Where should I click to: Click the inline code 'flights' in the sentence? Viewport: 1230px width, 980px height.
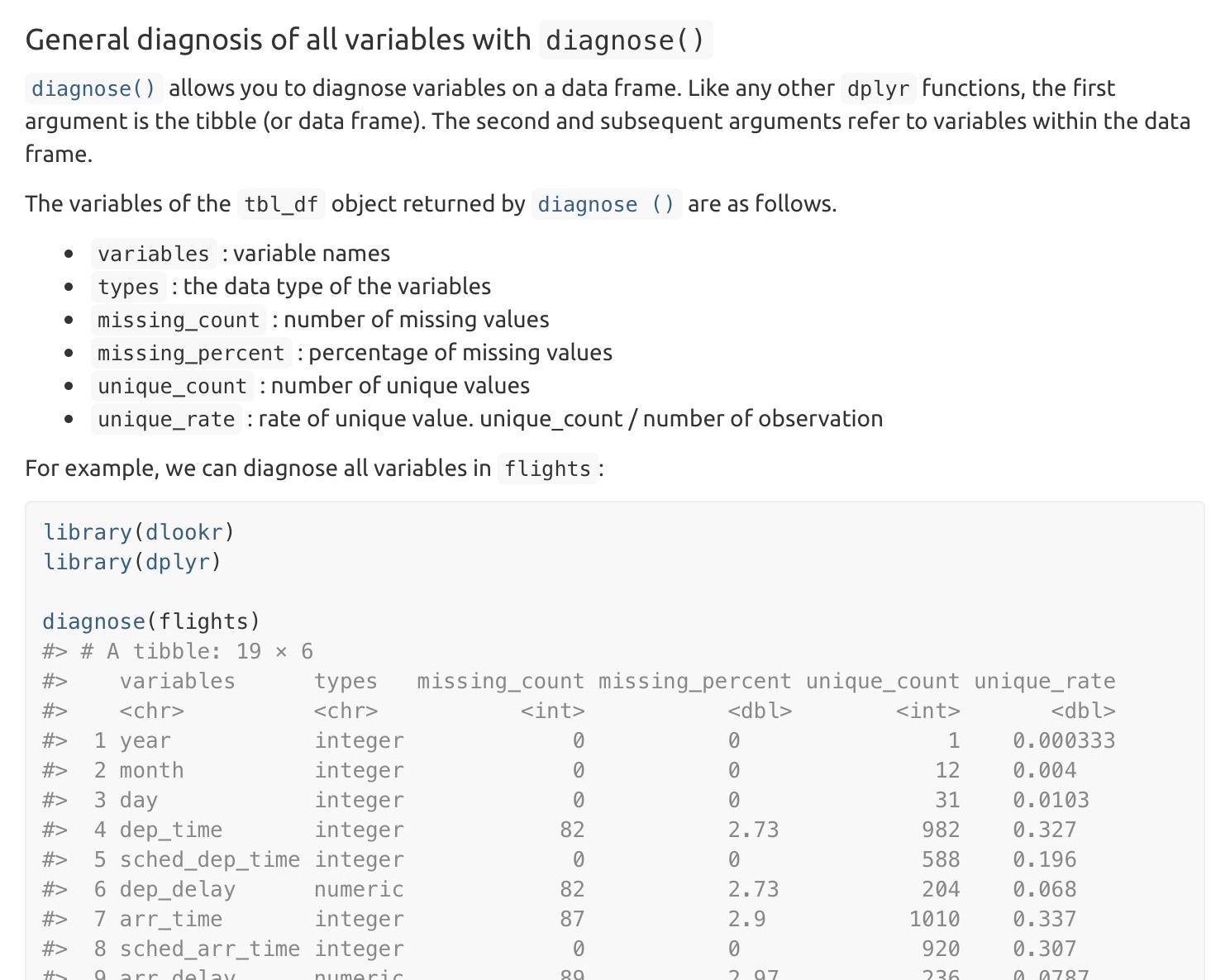click(x=548, y=469)
